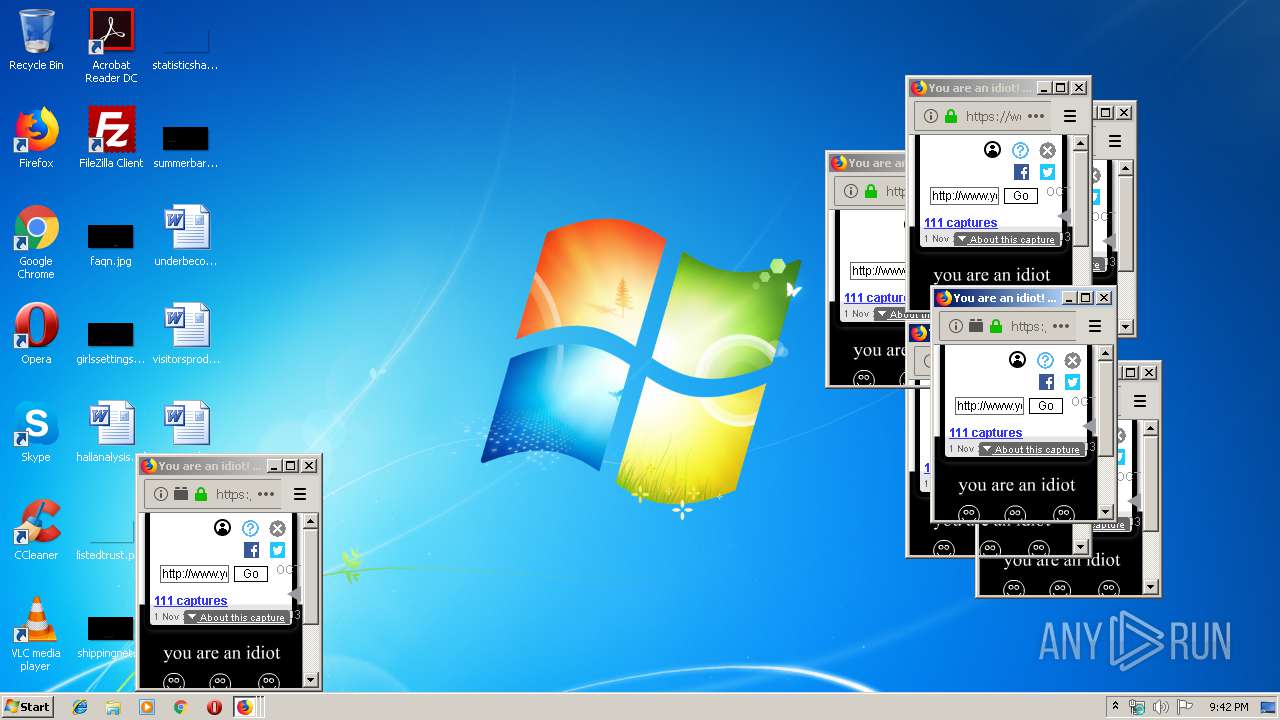Open page actions ellipsis in lower-left window
The height and width of the screenshot is (720, 1280).
266,494
